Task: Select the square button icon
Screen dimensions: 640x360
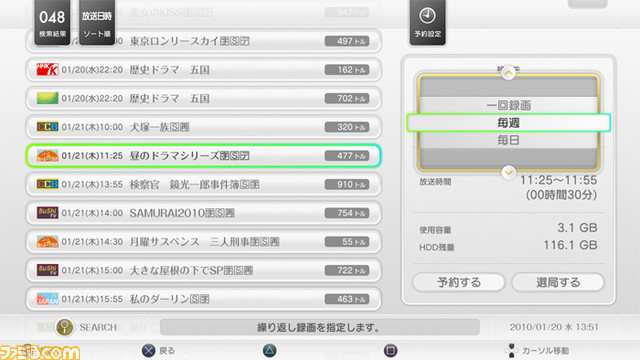Action: pos(390,350)
